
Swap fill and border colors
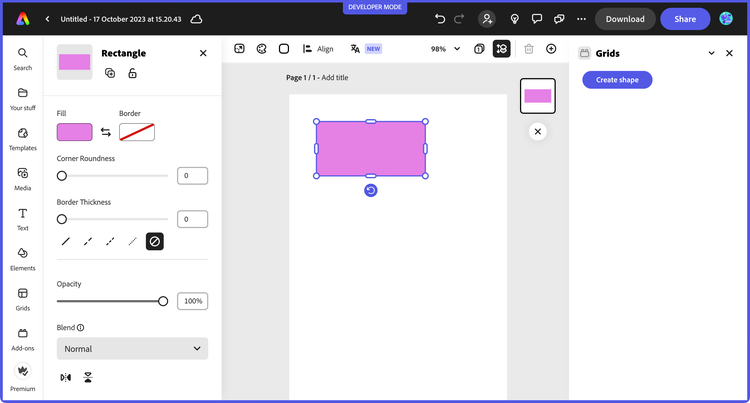click(x=106, y=132)
